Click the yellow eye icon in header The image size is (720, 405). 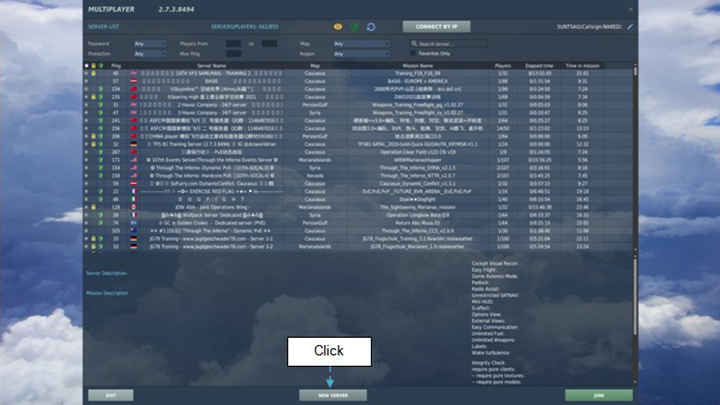click(x=338, y=26)
